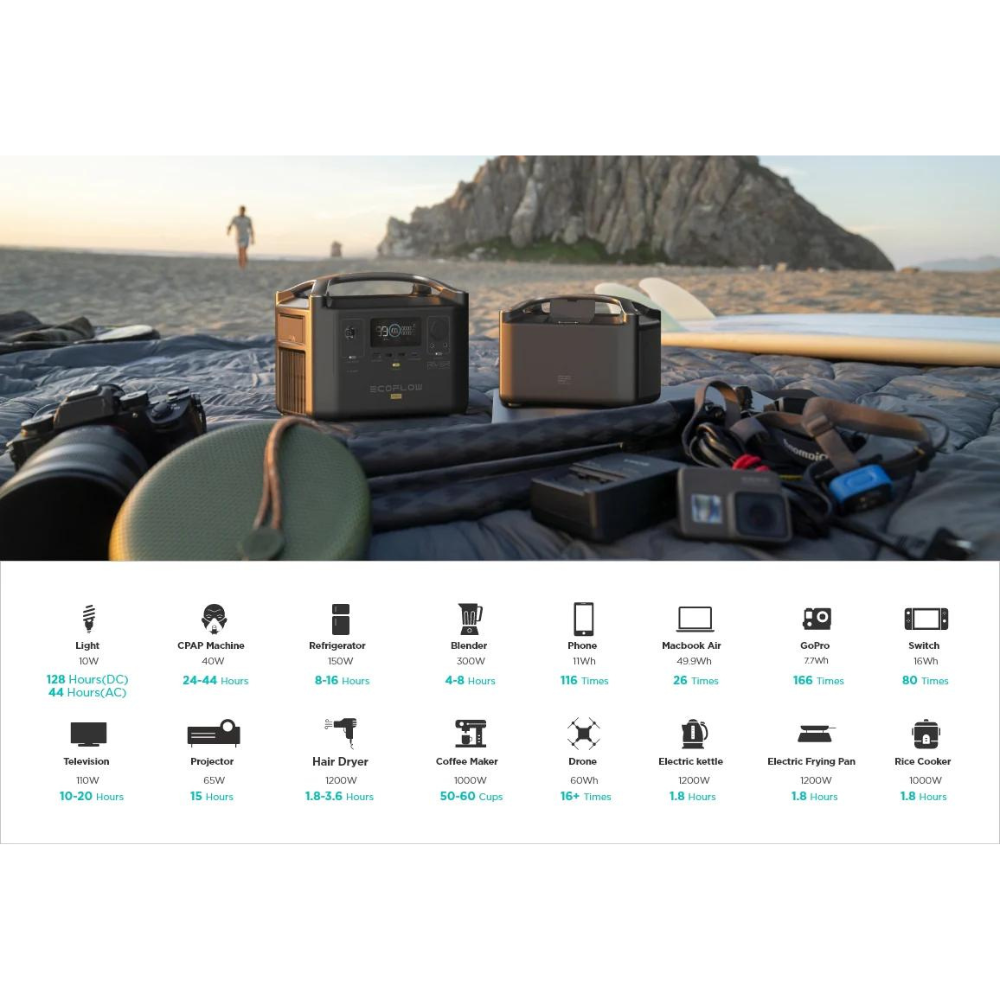
Task: Click the GoPro camera icon
Action: tap(816, 619)
